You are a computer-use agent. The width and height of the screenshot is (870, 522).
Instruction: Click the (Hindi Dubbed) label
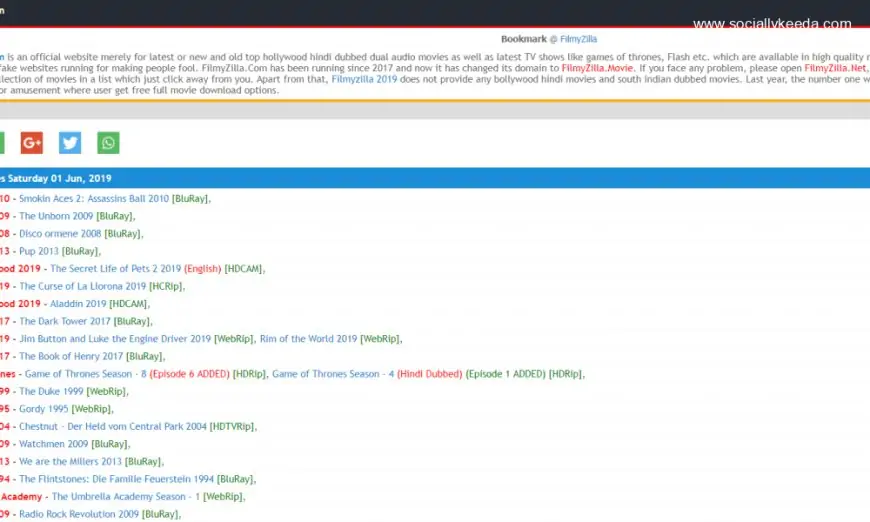[x=429, y=374]
